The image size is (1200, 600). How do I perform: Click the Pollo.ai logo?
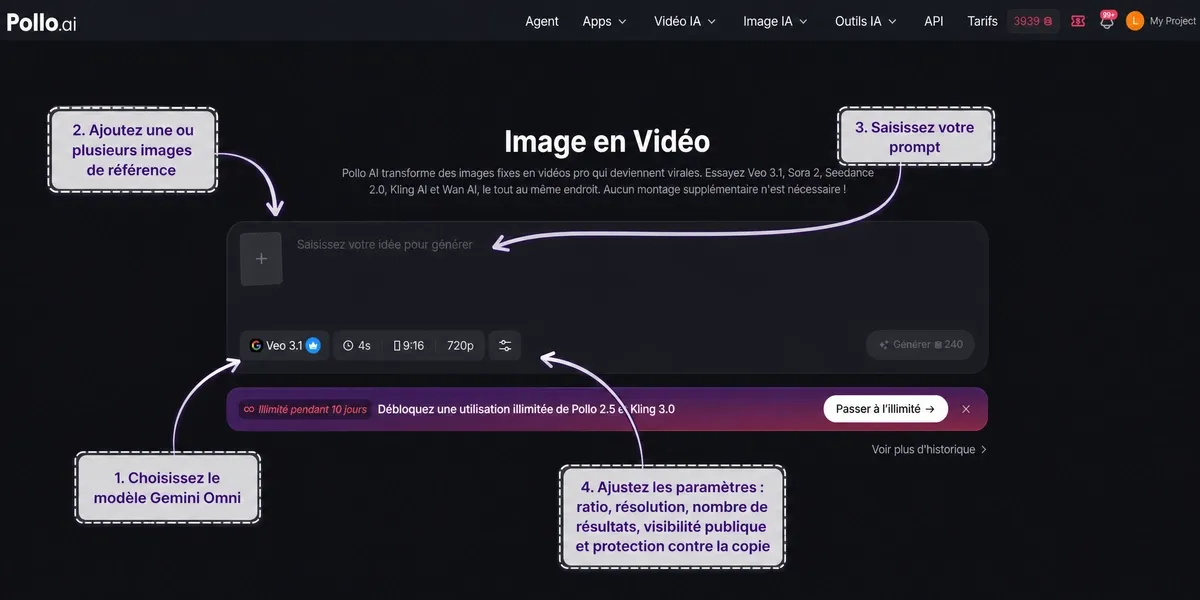(41, 21)
